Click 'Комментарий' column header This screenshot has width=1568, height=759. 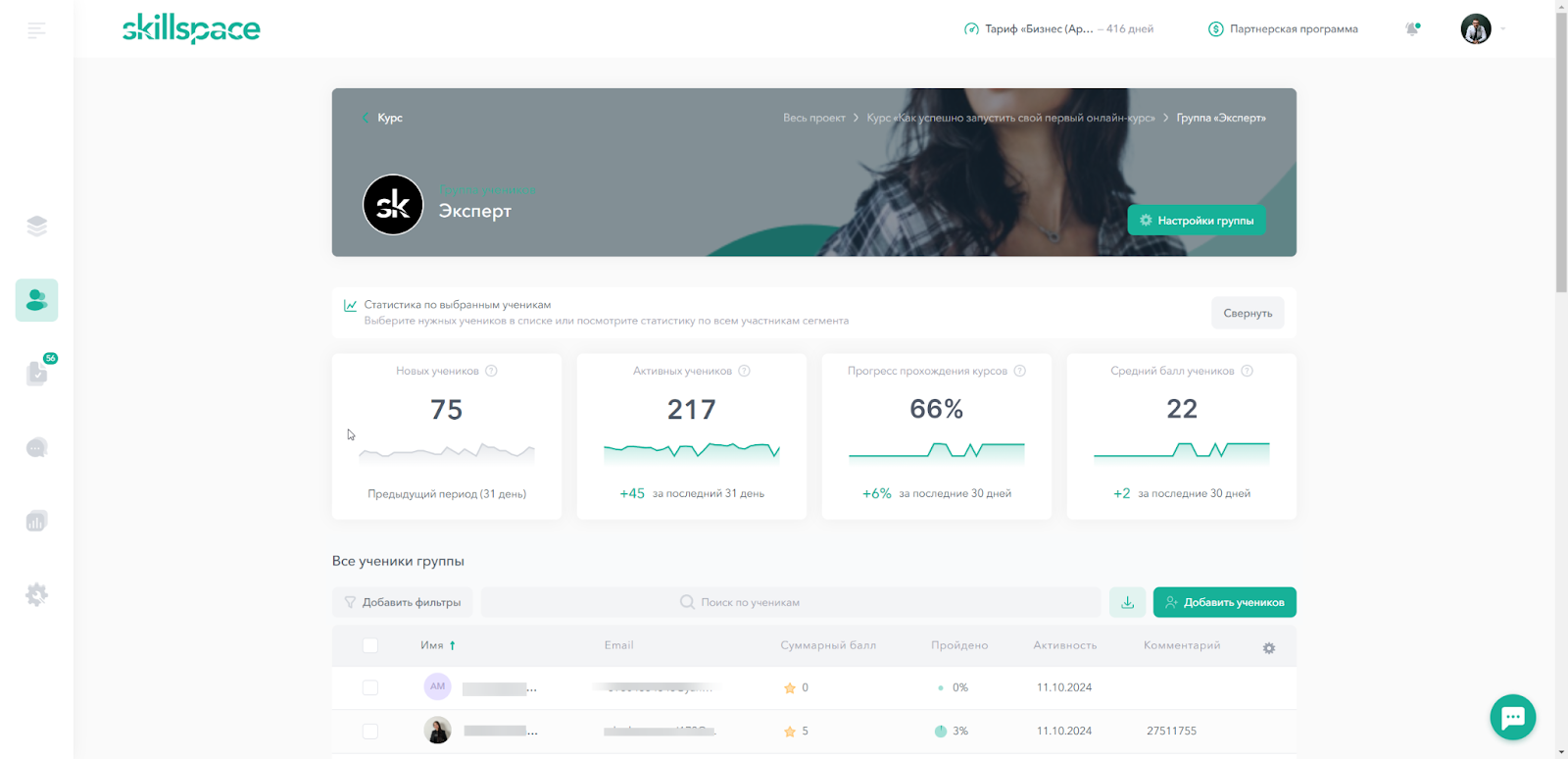[1182, 645]
